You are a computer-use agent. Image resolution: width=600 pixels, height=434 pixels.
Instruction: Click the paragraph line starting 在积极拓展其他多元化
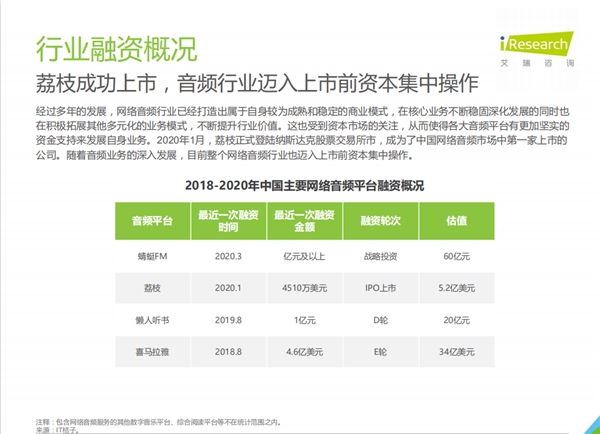[303, 126]
